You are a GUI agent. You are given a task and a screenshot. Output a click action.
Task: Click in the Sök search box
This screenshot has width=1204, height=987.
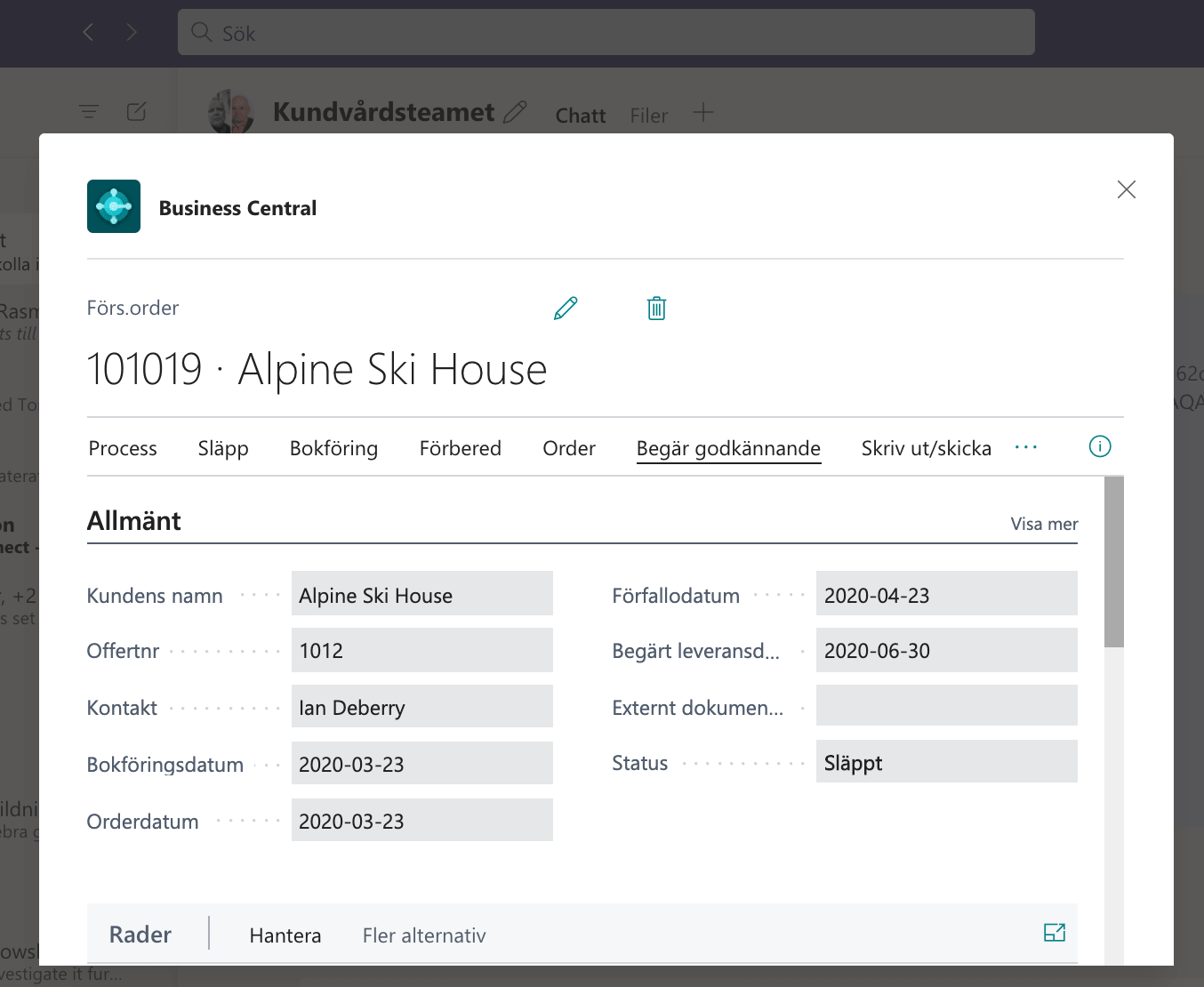click(606, 32)
